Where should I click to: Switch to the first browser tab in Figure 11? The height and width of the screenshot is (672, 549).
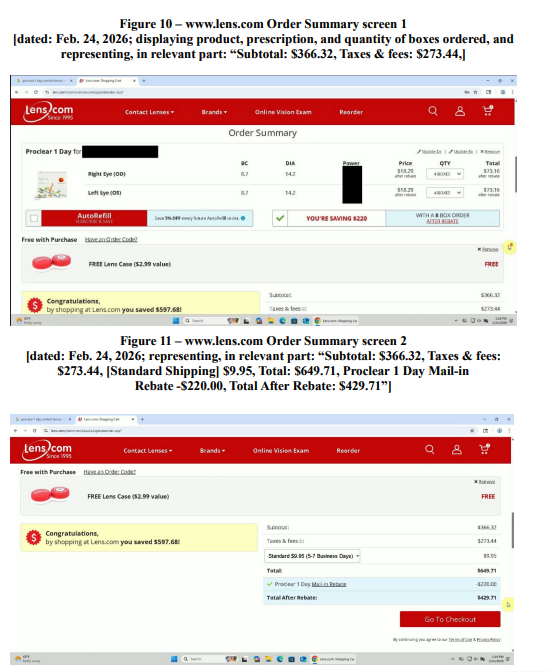(43, 419)
